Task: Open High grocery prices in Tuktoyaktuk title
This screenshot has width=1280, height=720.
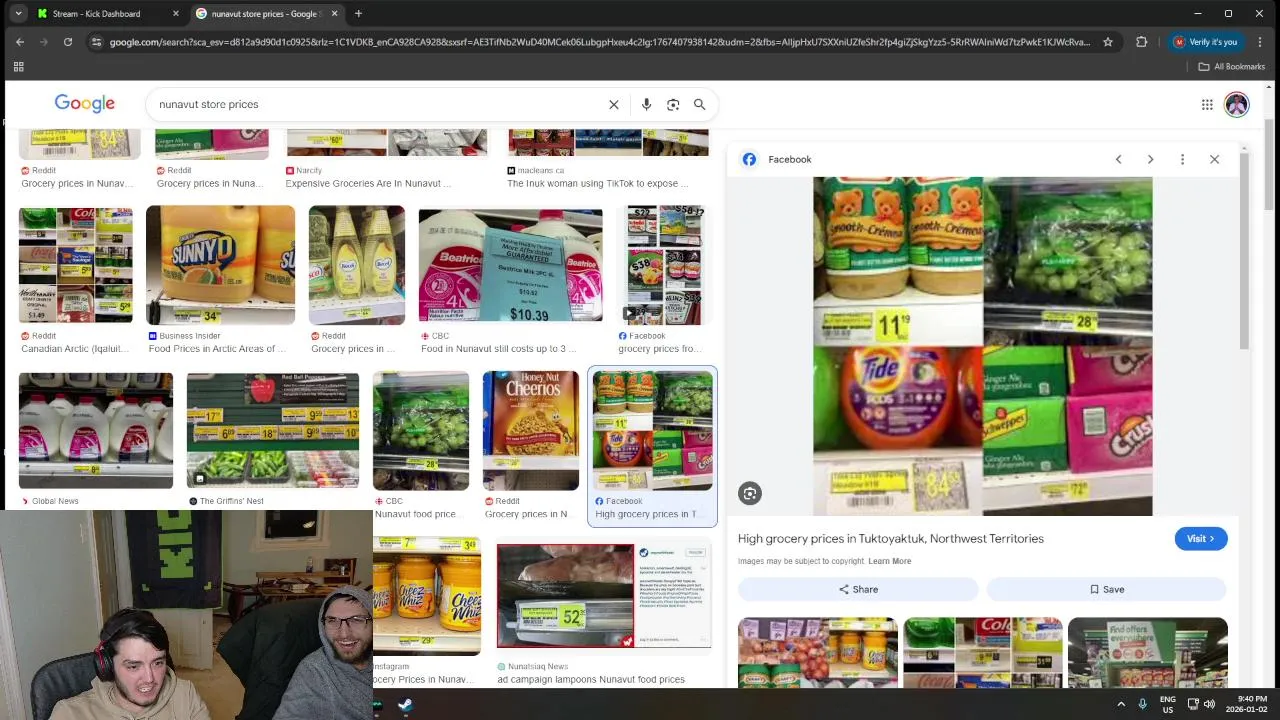Action: pos(890,538)
